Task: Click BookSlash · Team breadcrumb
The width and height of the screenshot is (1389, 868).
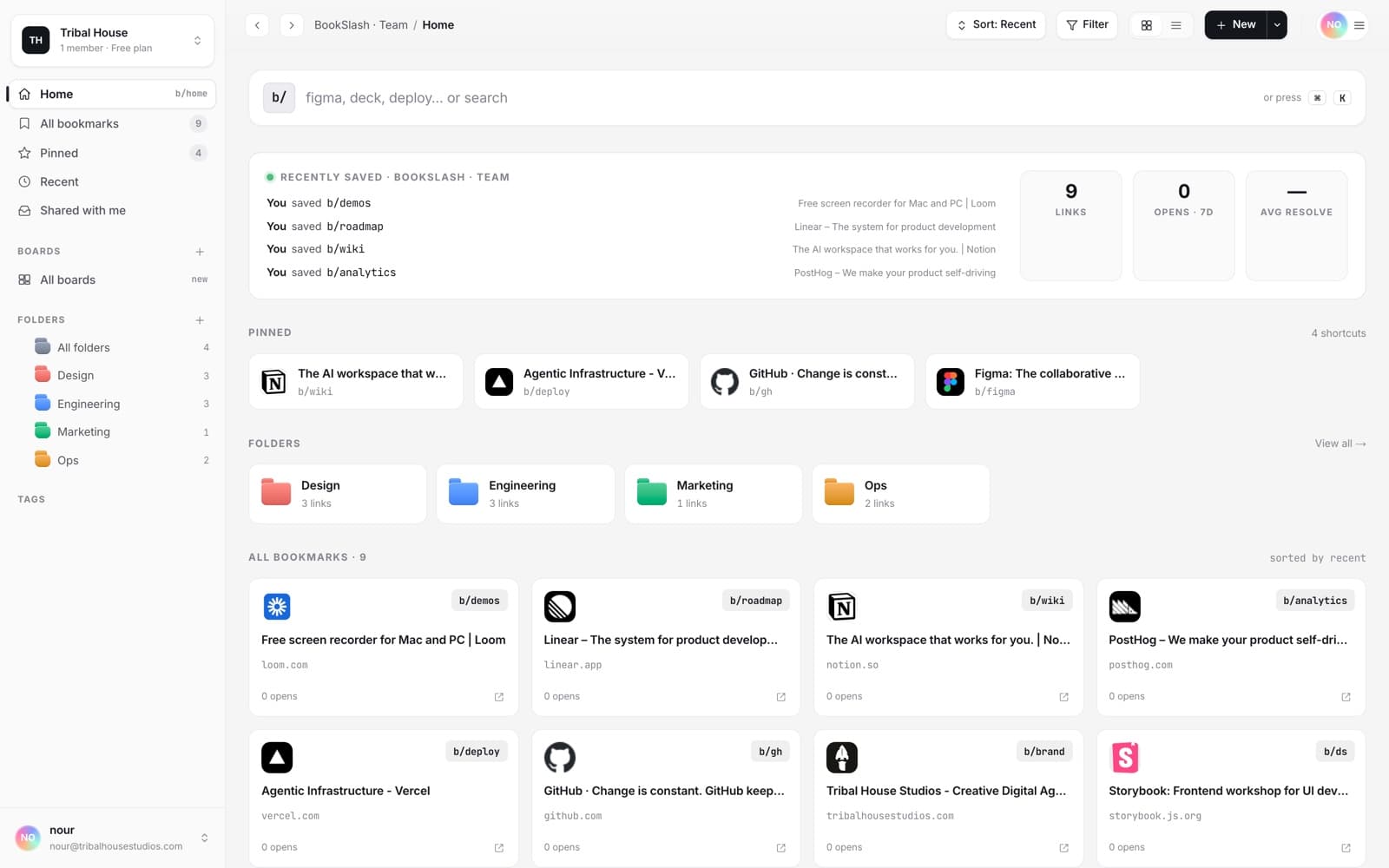Action: [x=361, y=25]
